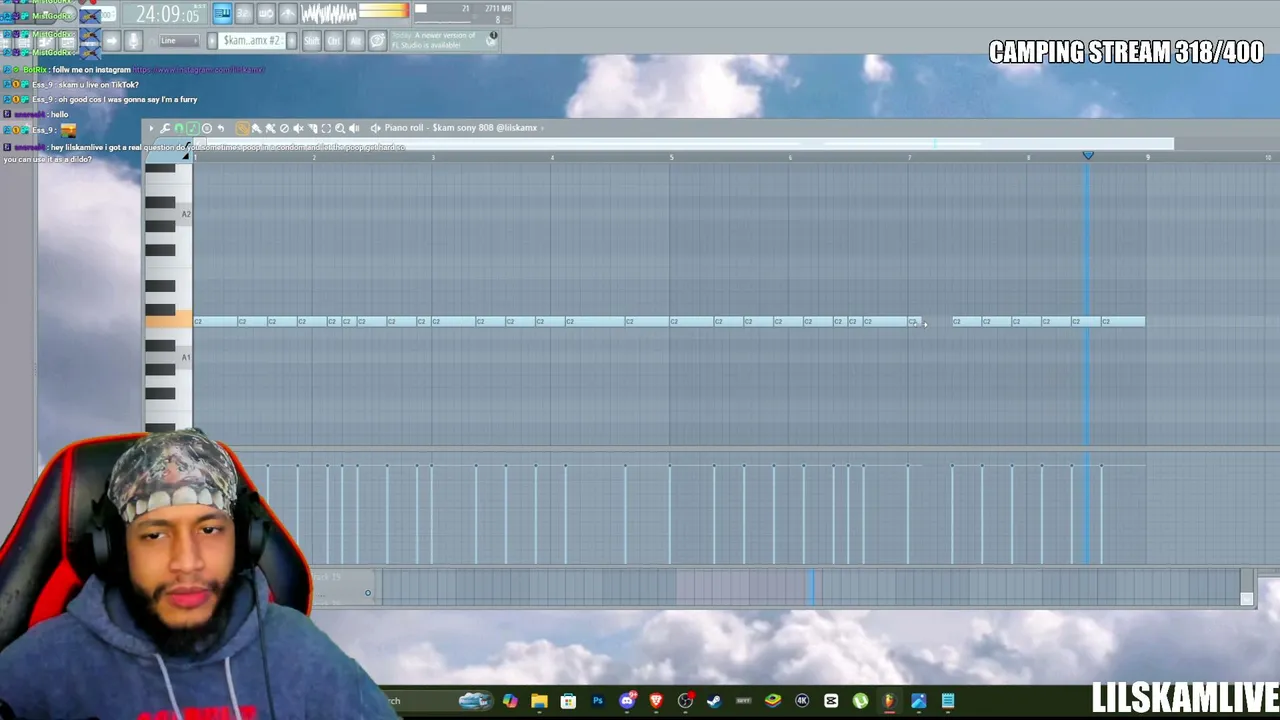1280x720 pixels.
Task: Open Photoshop from the taskbar
Action: pos(598,701)
